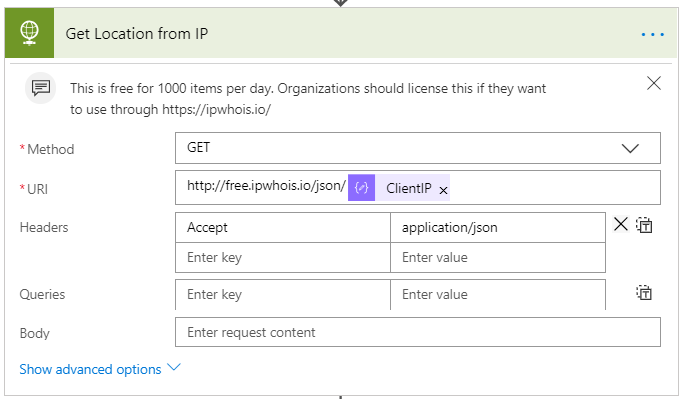Click the empty Headers value field
685x399 pixels.
[x=498, y=257]
